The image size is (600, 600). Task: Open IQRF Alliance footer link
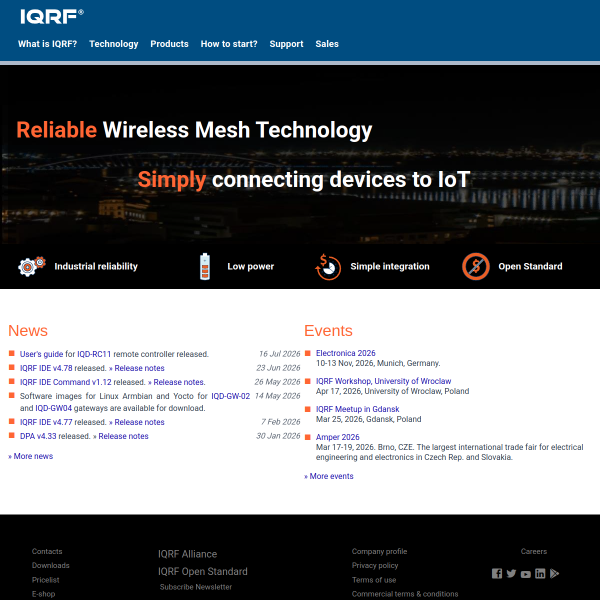[188, 554]
